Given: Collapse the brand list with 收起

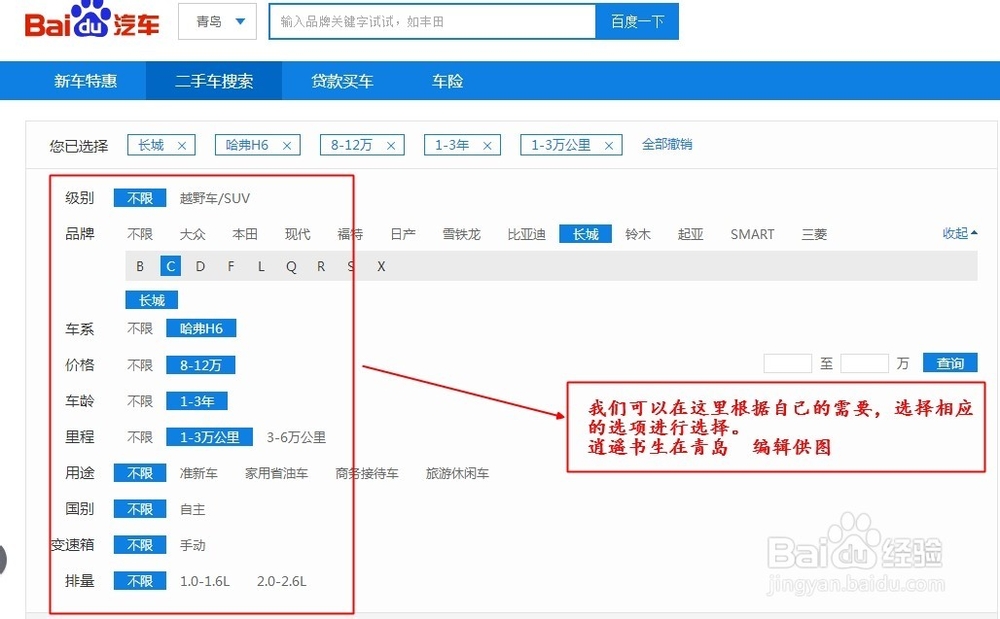Looking at the screenshot, I should 960,233.
